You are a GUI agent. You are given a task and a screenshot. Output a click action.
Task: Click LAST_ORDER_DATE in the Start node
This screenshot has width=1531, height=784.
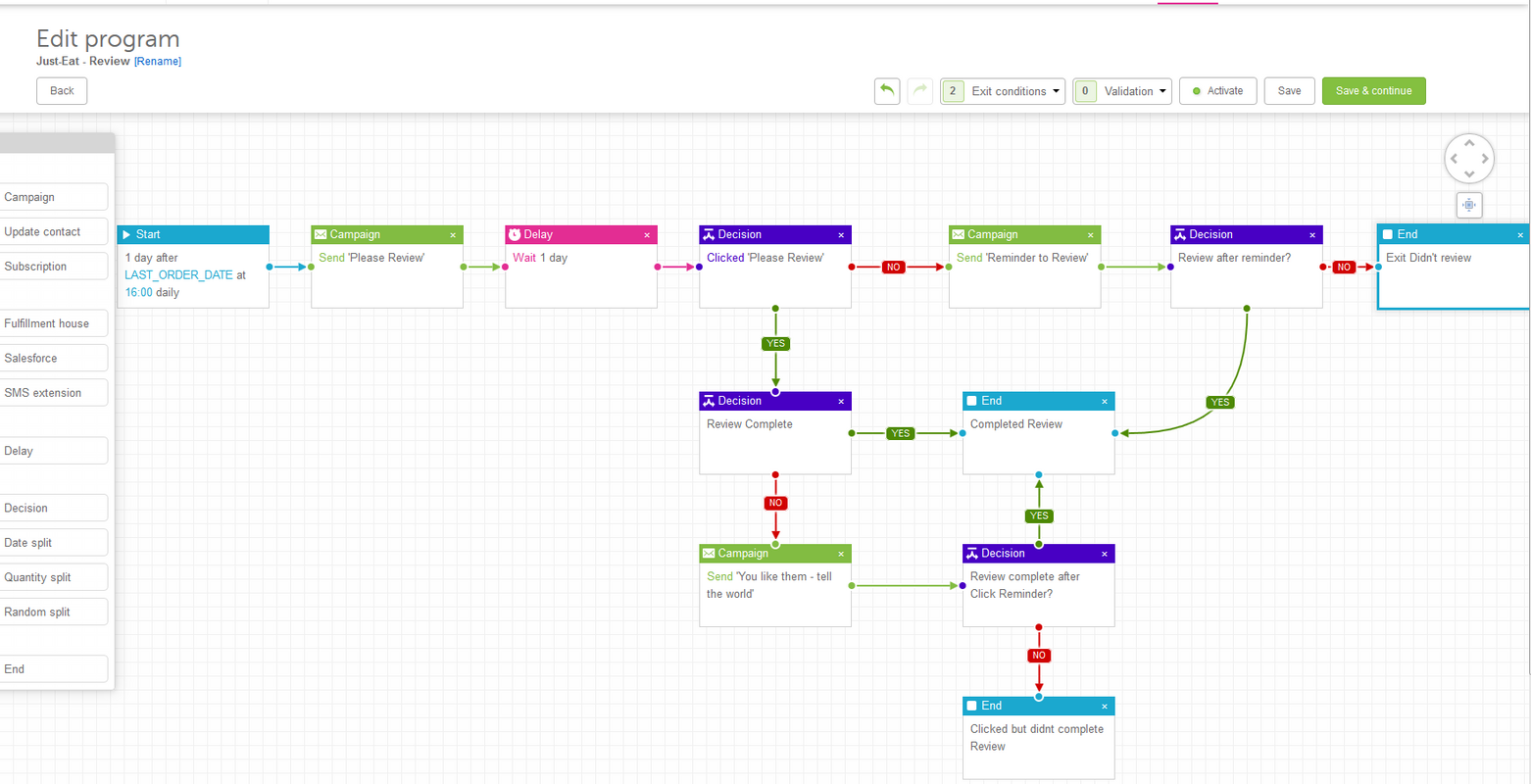[x=181, y=274]
